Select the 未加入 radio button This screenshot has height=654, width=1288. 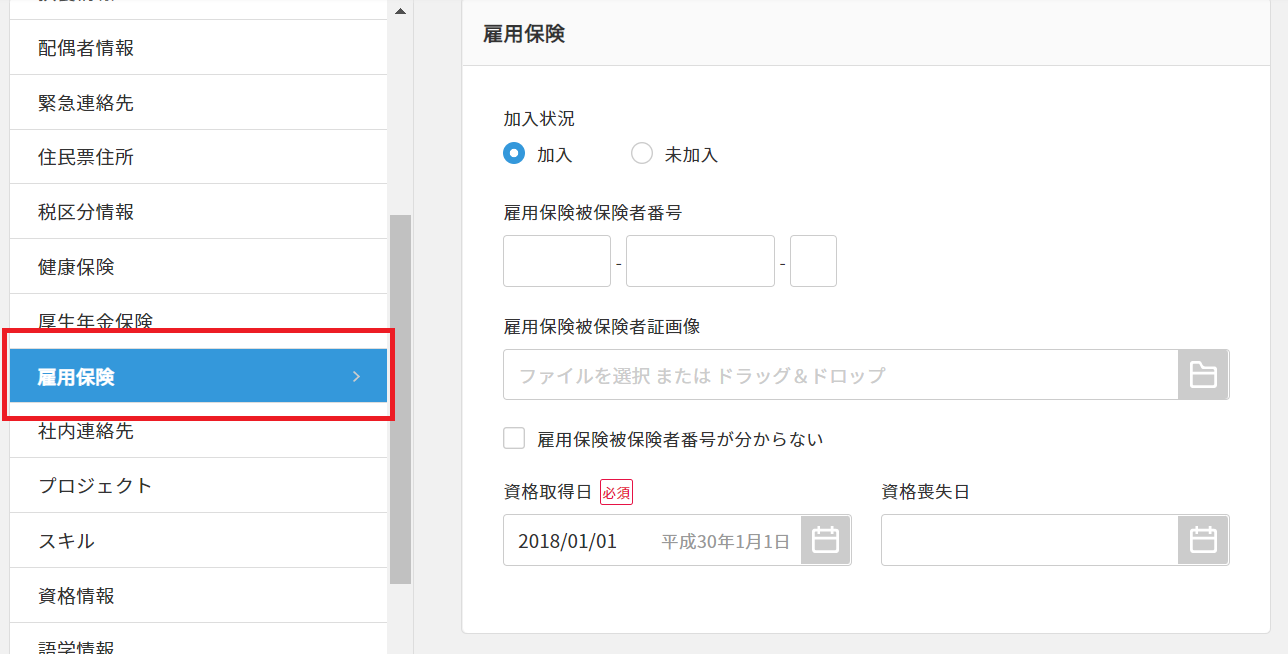(x=642, y=154)
